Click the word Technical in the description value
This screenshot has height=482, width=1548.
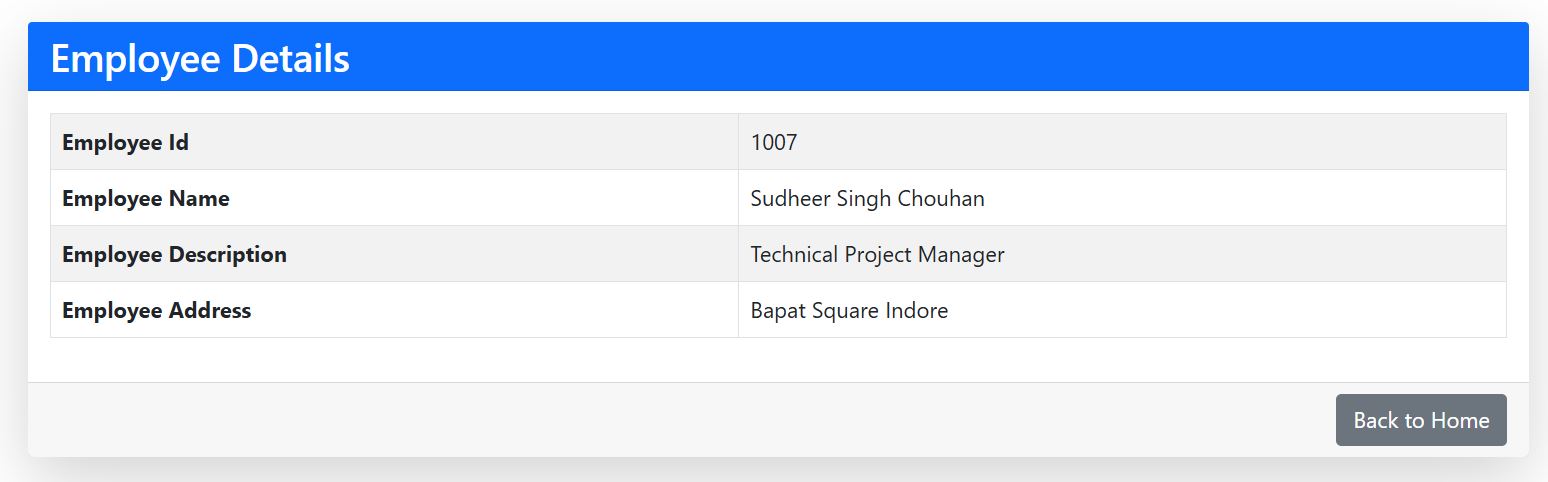tap(794, 255)
